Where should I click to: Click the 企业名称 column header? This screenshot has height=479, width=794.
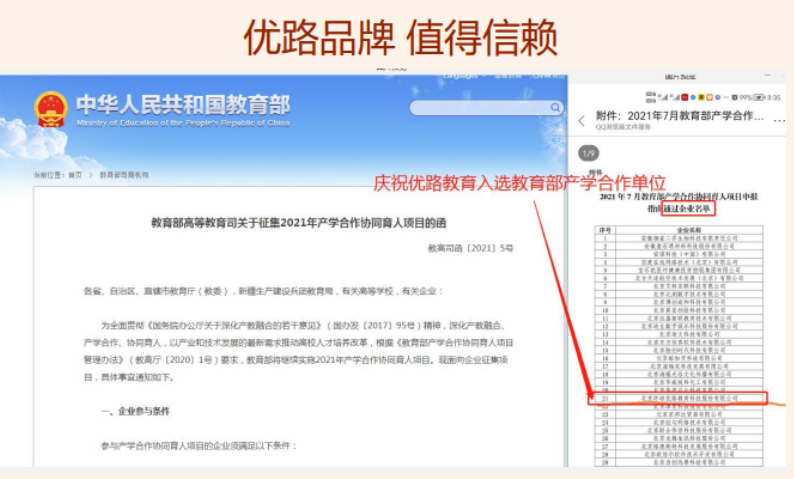689,230
